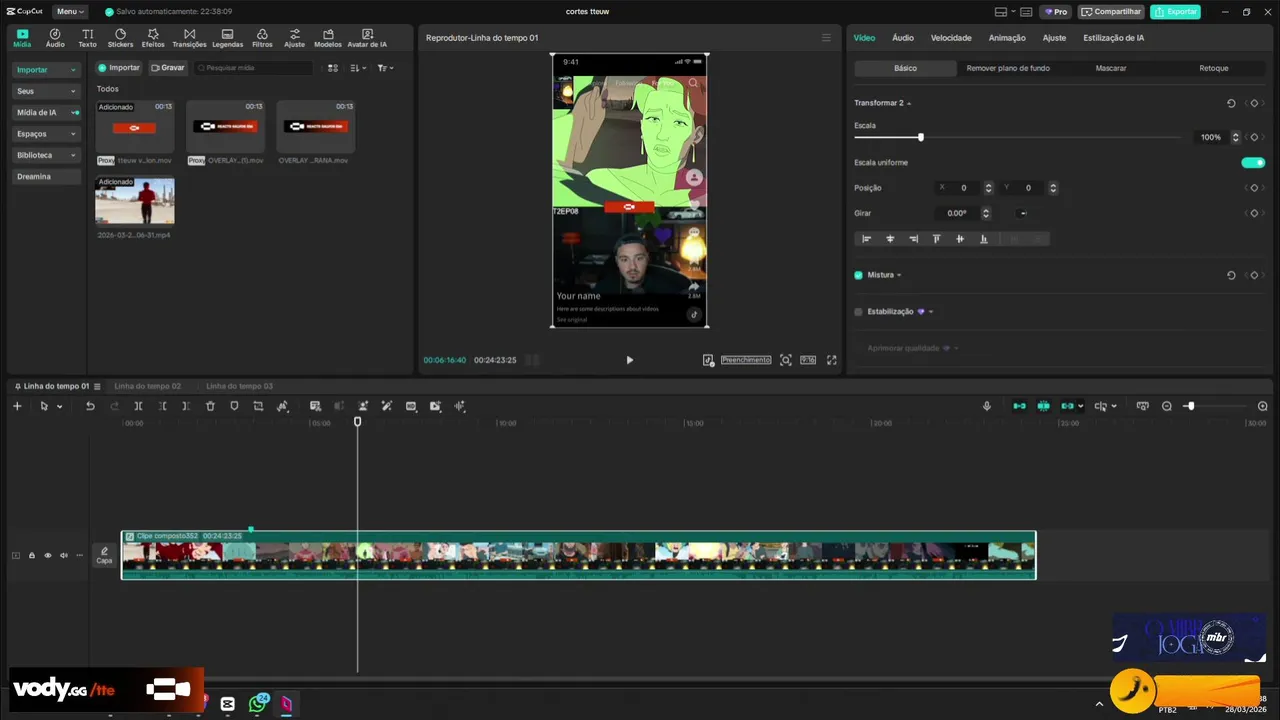Open the Legendas panel icon
The width and height of the screenshot is (1280, 720).
pos(227,38)
